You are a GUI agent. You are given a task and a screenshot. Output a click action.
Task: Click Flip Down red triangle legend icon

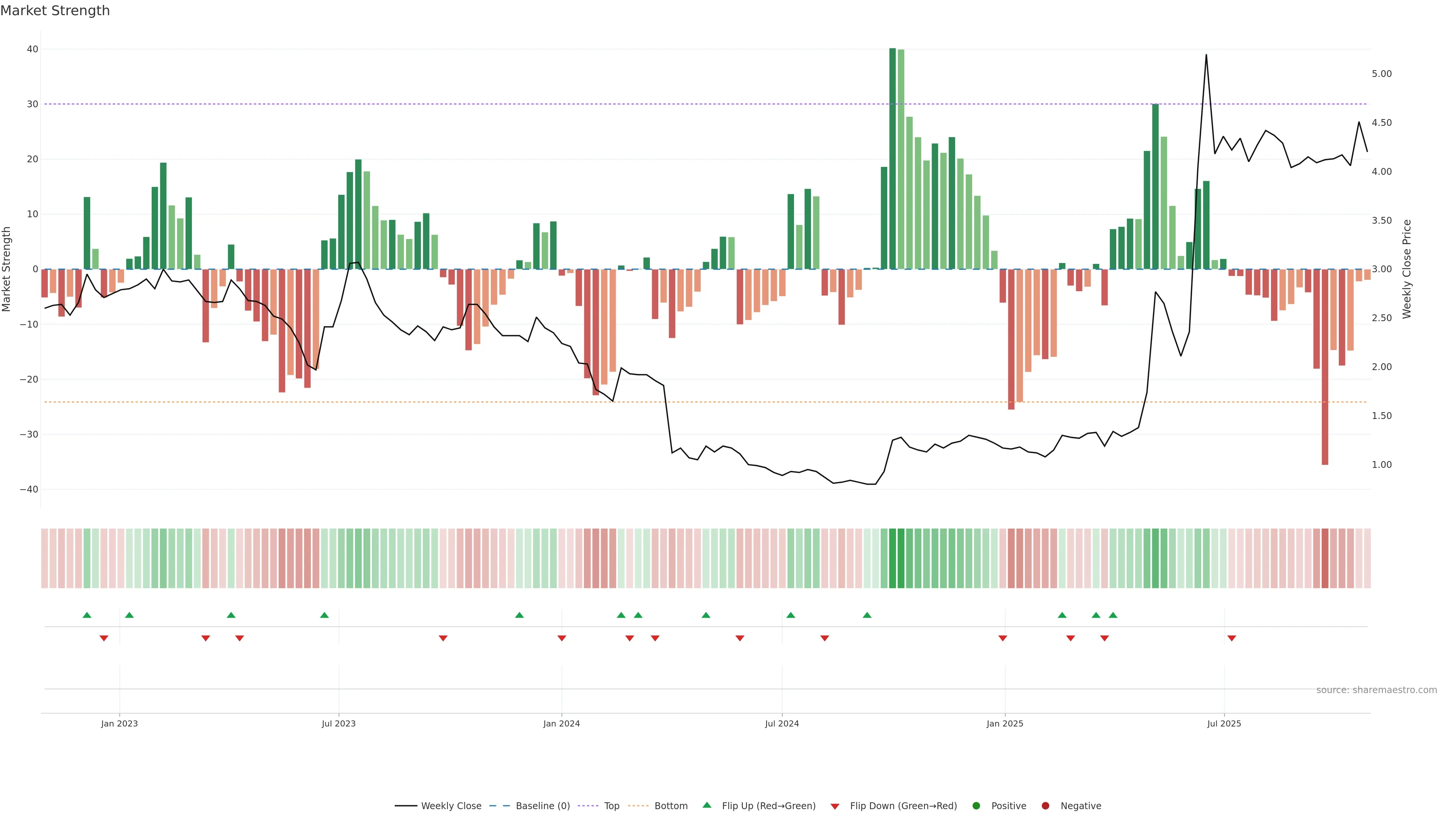tap(835, 806)
